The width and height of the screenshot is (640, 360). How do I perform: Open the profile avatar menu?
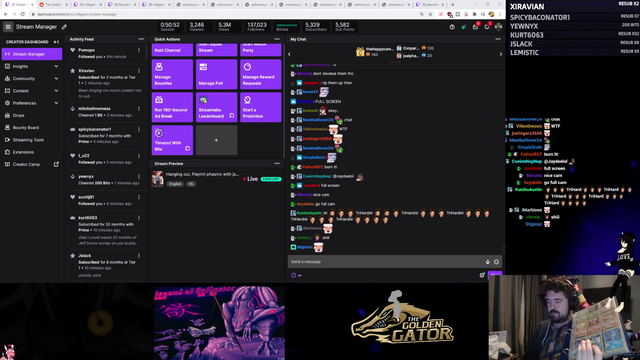[498, 27]
